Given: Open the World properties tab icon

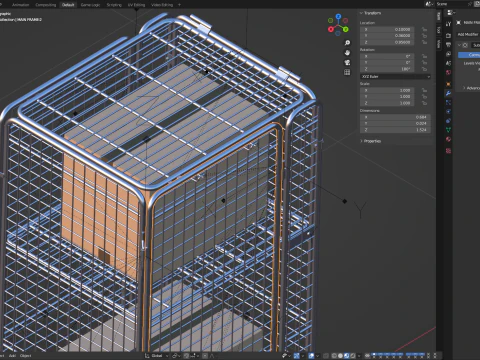Looking at the screenshot, I should [448, 73].
